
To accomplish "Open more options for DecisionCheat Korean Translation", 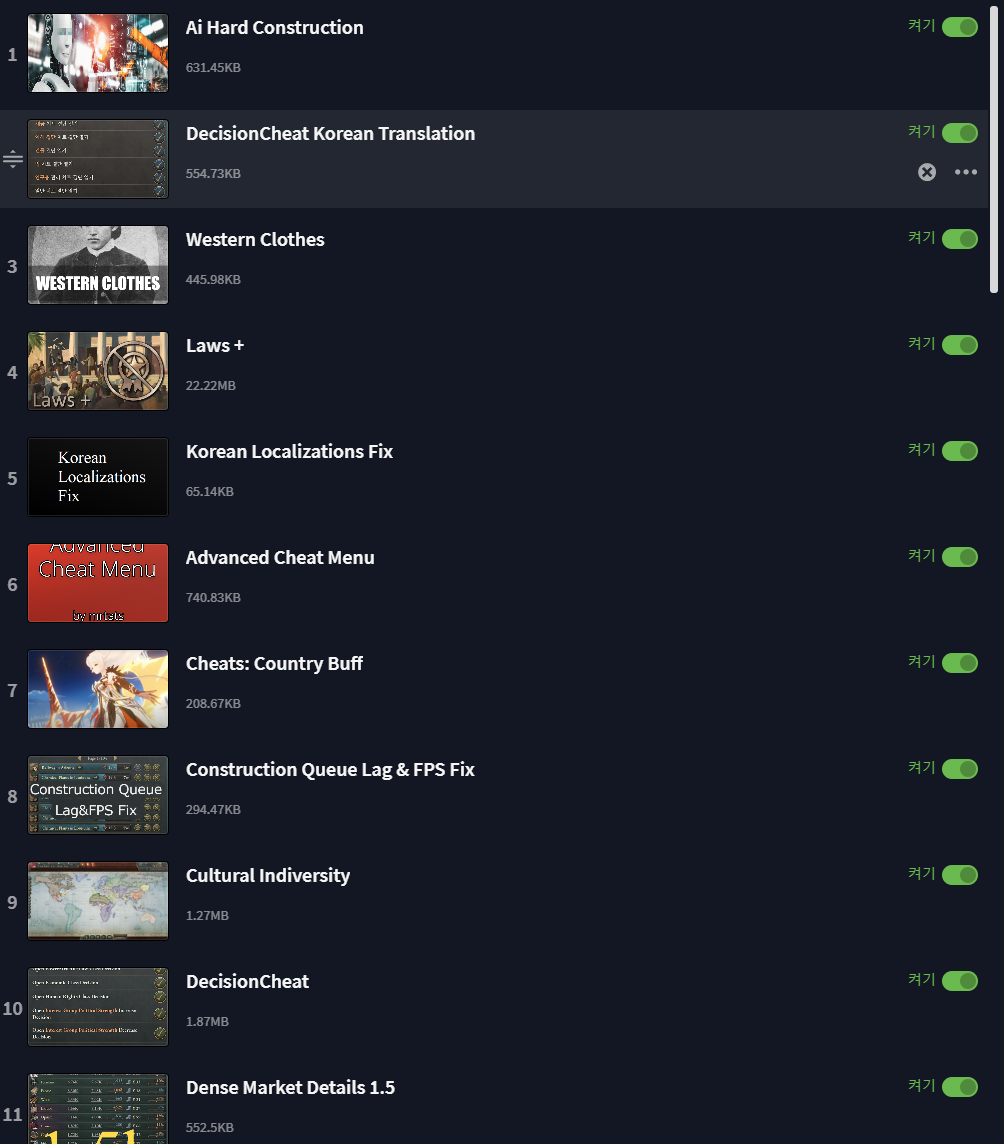I will click(x=965, y=172).
